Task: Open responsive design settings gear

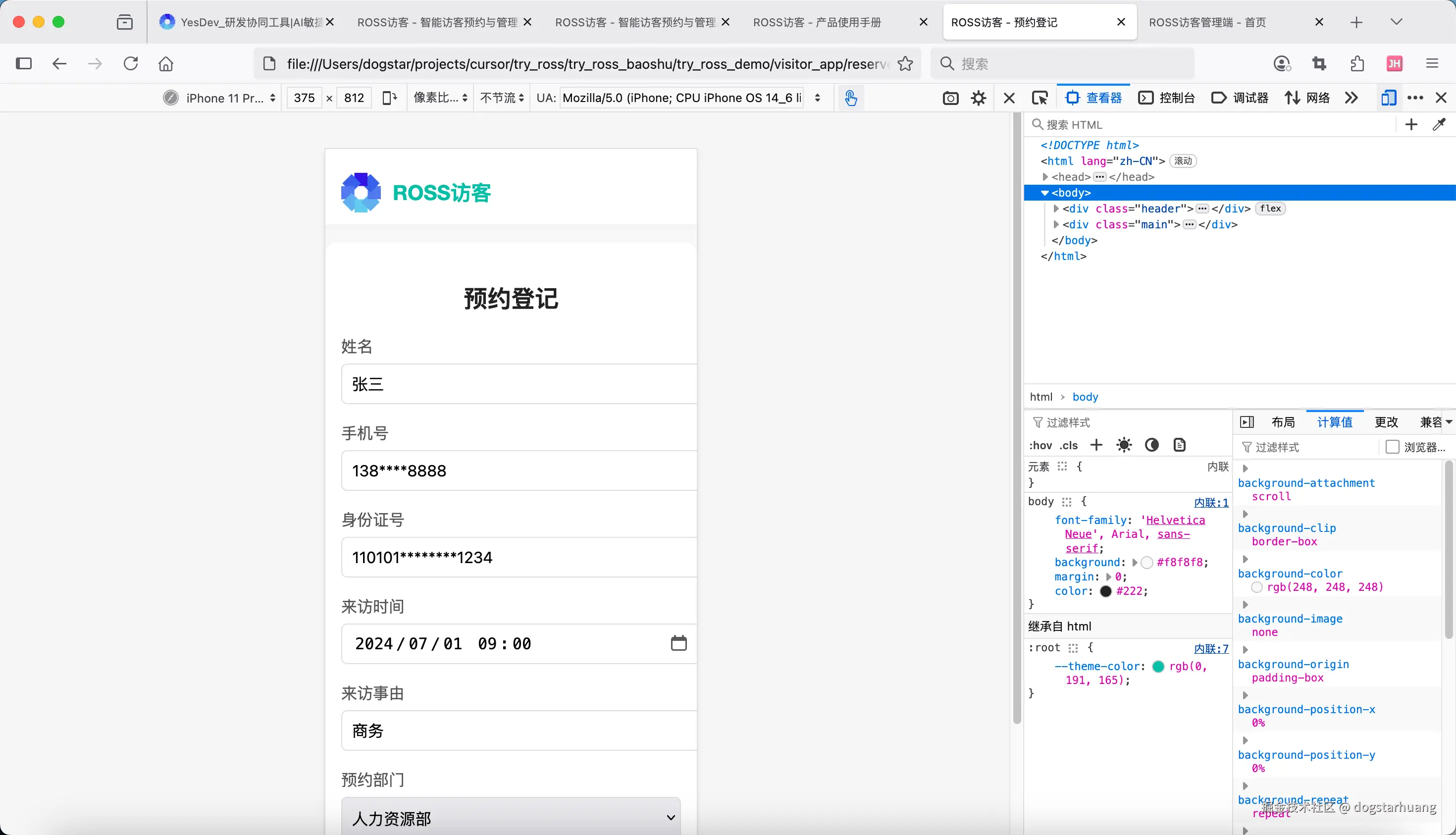Action: pos(978,98)
